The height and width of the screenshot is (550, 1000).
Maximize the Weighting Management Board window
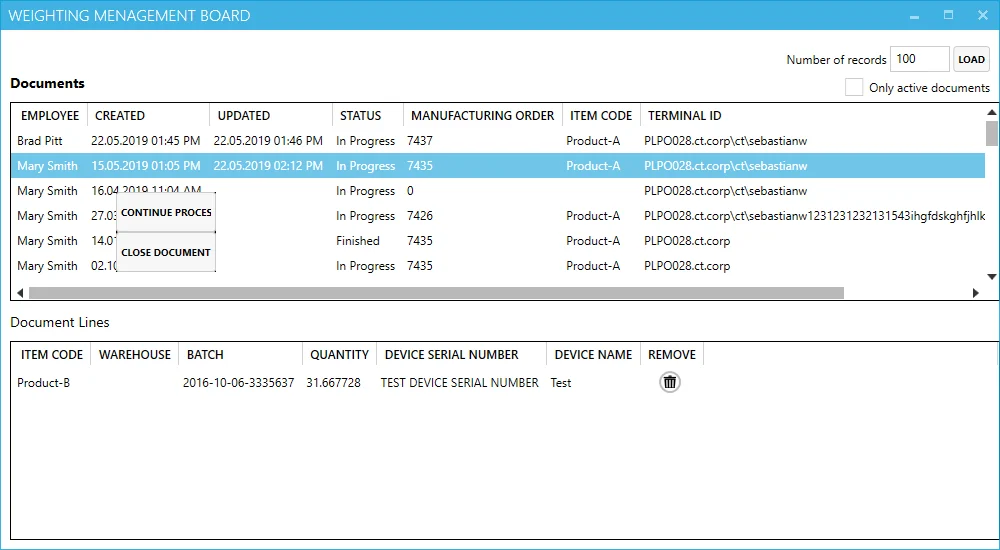(x=948, y=15)
